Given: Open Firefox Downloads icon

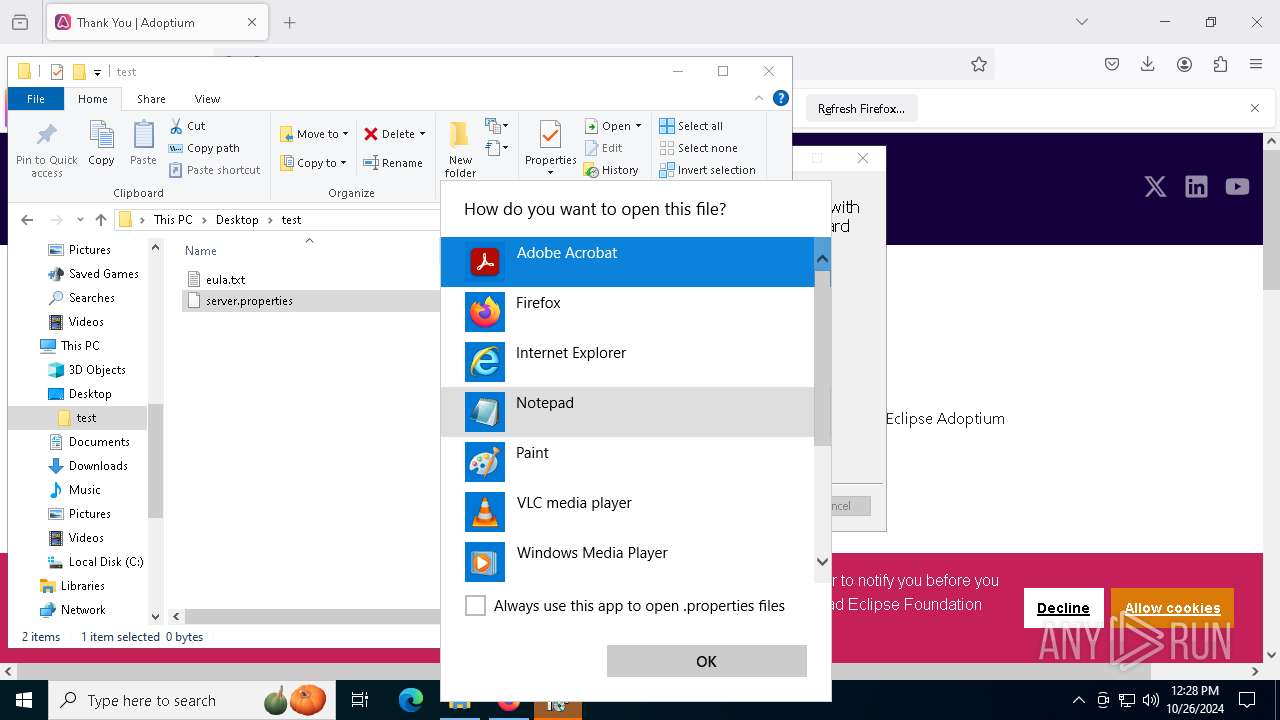Looking at the screenshot, I should (1148, 64).
